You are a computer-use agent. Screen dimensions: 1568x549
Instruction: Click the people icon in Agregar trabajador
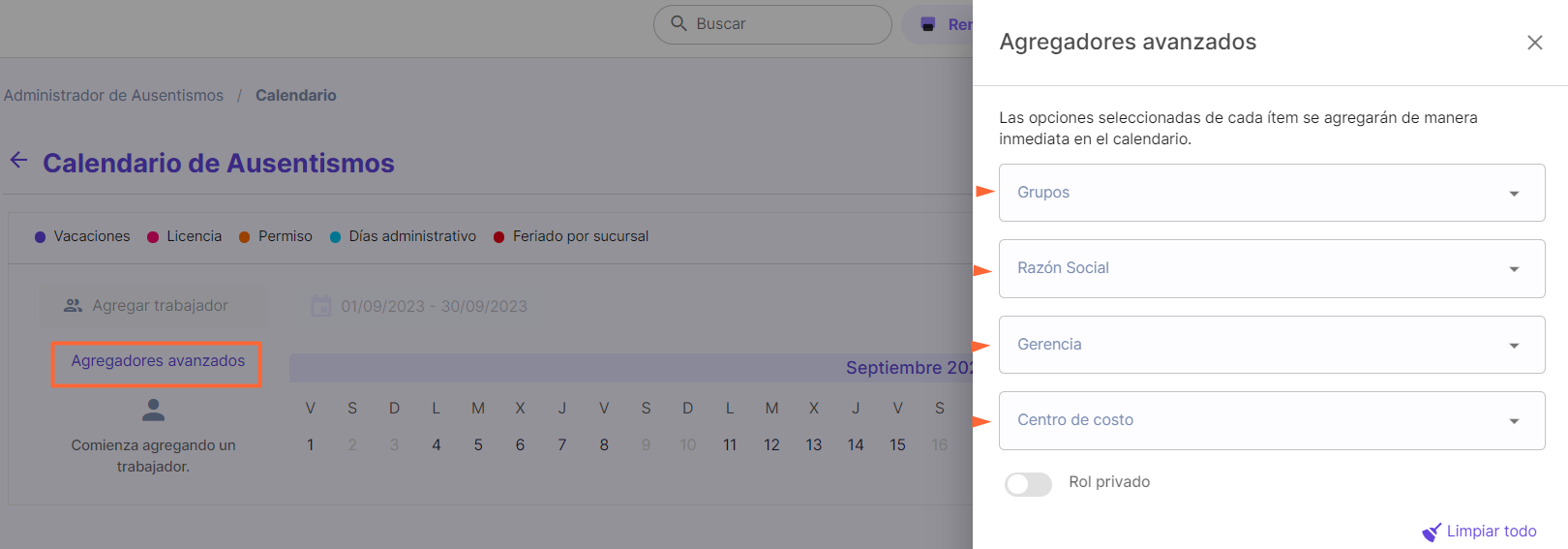(73, 306)
